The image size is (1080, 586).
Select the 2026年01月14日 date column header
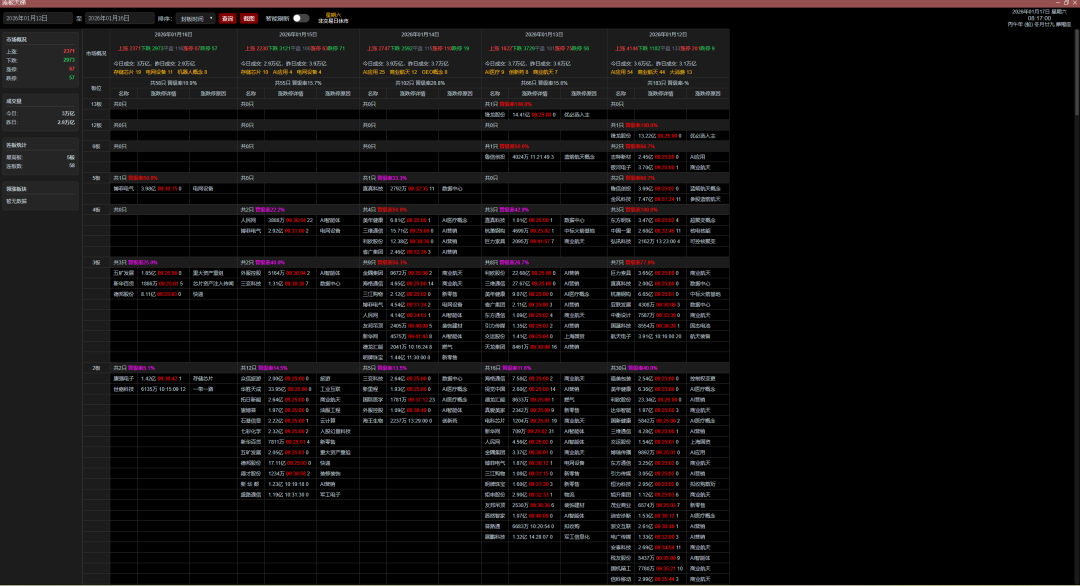click(420, 34)
